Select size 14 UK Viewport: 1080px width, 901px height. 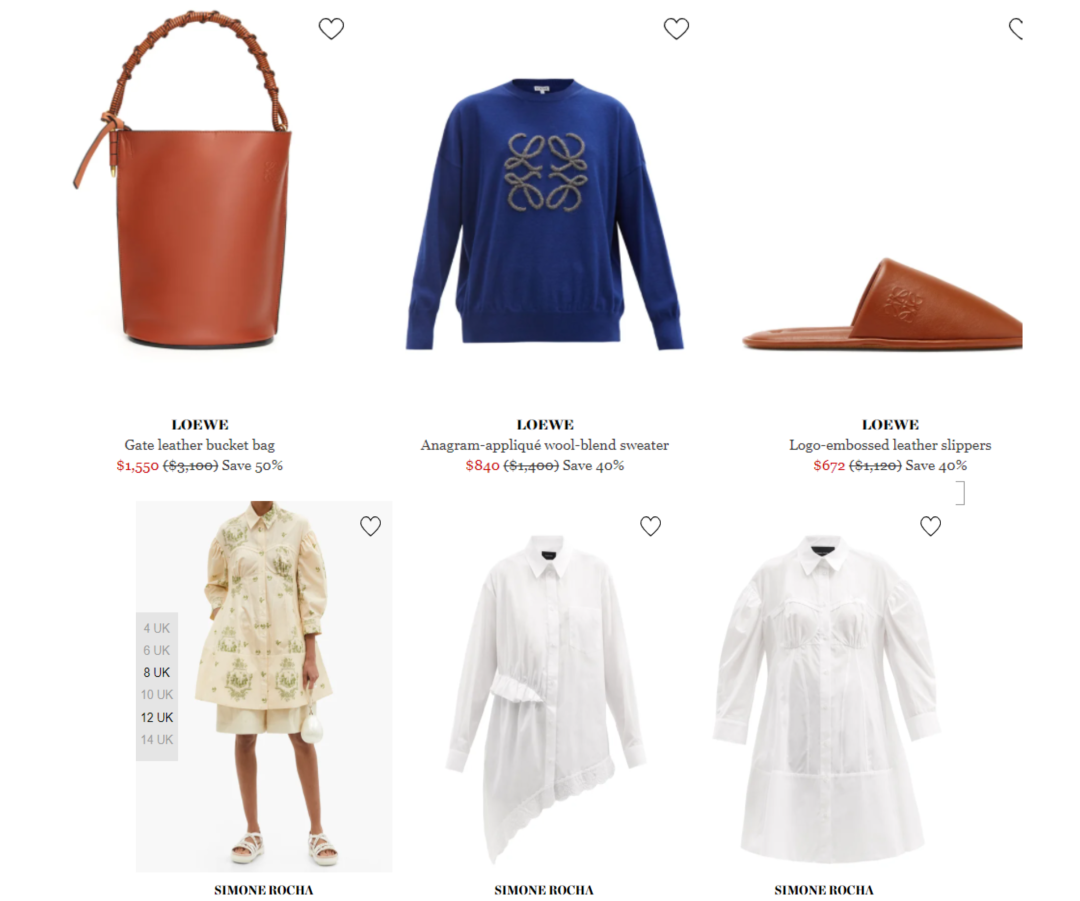156,739
